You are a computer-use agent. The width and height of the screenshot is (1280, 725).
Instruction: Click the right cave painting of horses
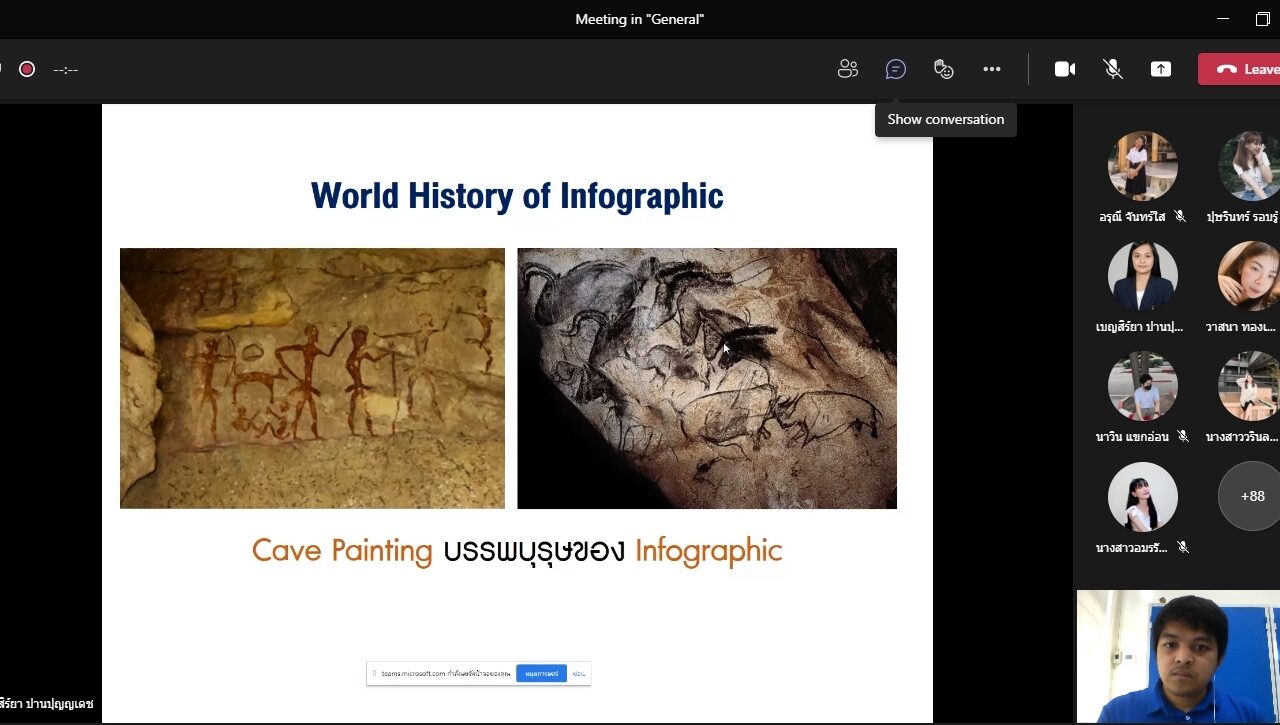[707, 378]
